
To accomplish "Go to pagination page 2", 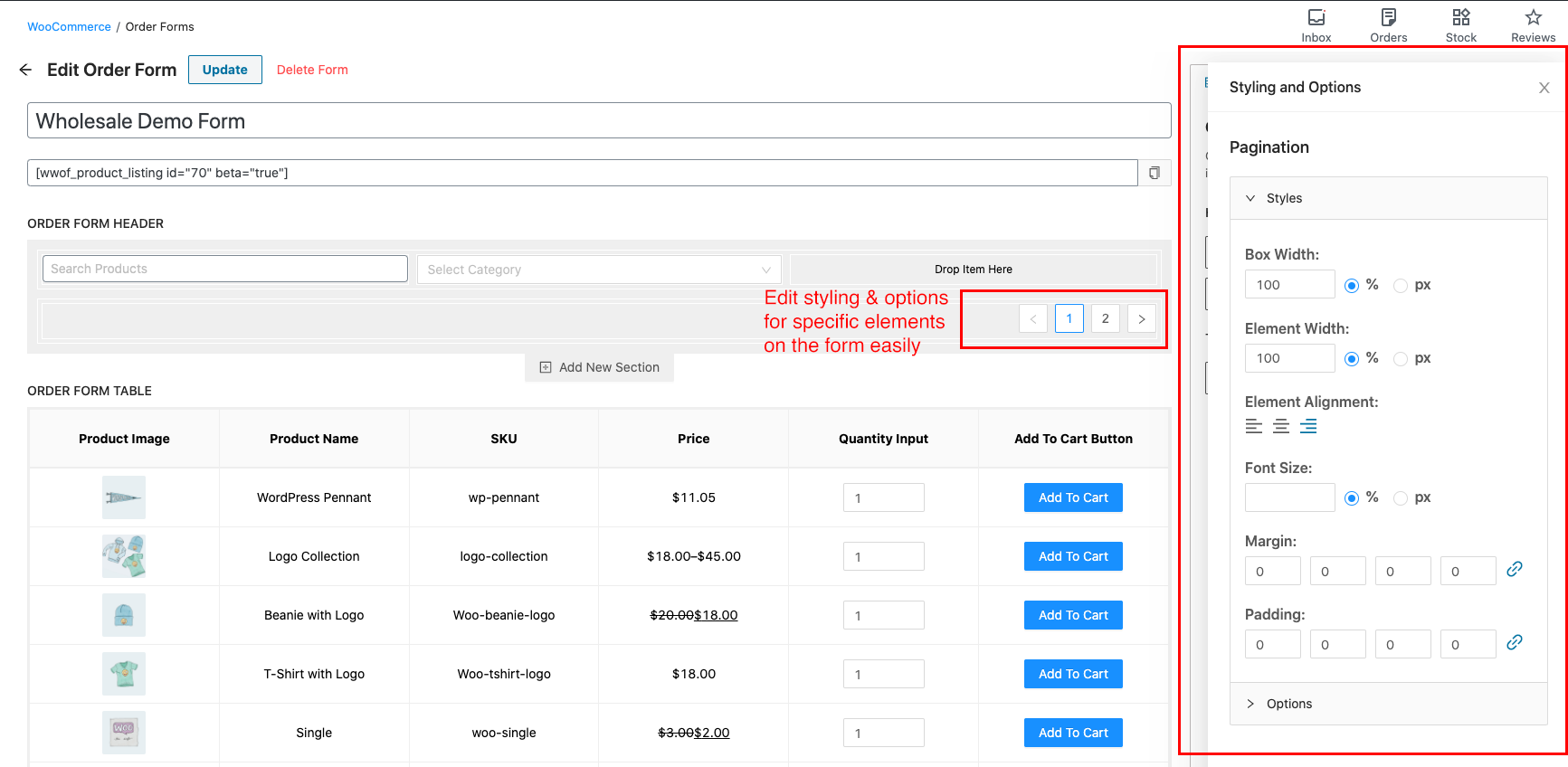I will [1105, 318].
